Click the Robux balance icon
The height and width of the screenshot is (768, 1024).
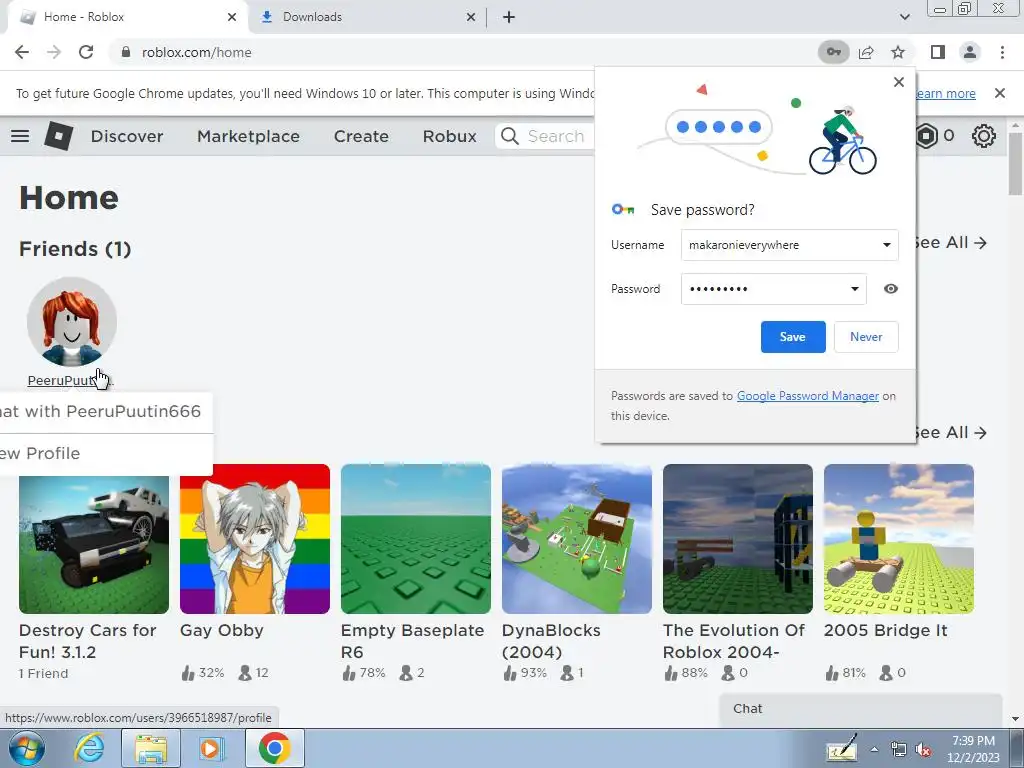coord(926,136)
